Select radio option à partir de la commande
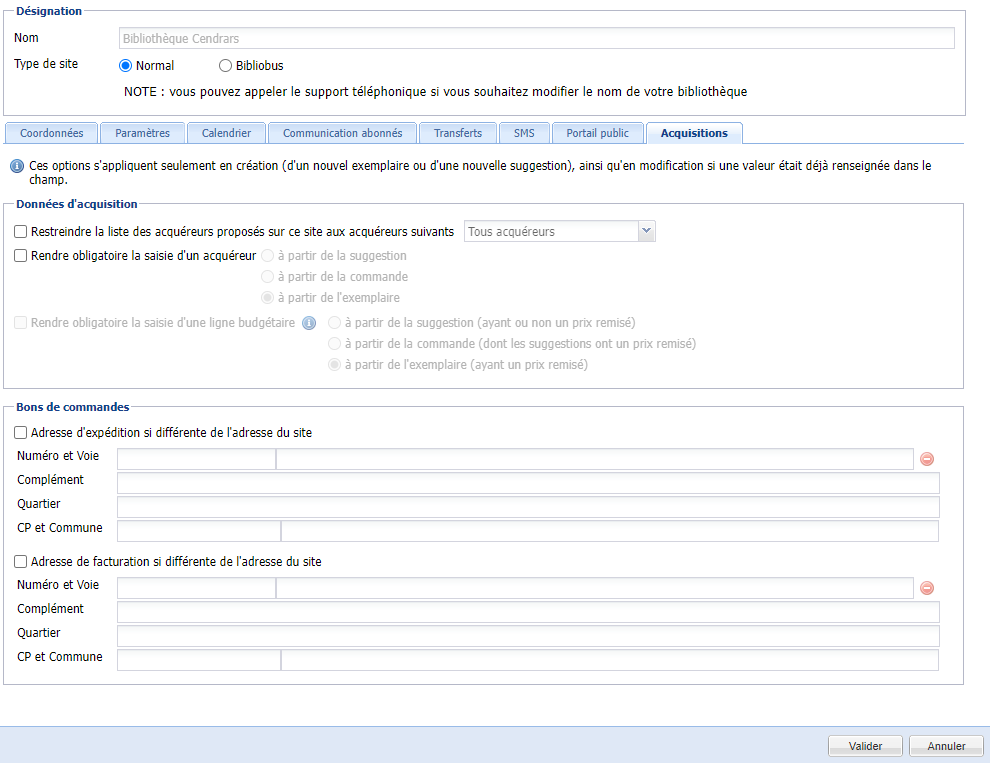This screenshot has height=763, width=990. [x=267, y=276]
